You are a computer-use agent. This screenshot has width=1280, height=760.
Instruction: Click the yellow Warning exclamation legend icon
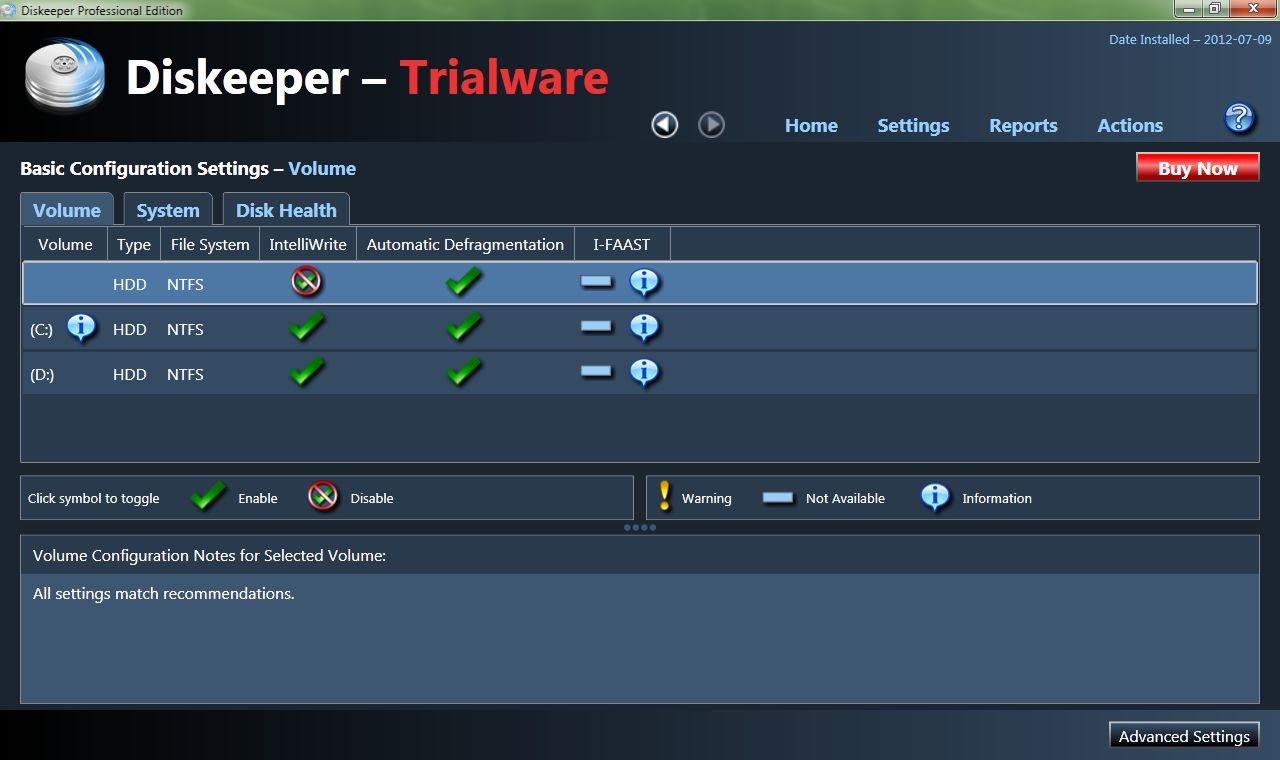point(665,496)
